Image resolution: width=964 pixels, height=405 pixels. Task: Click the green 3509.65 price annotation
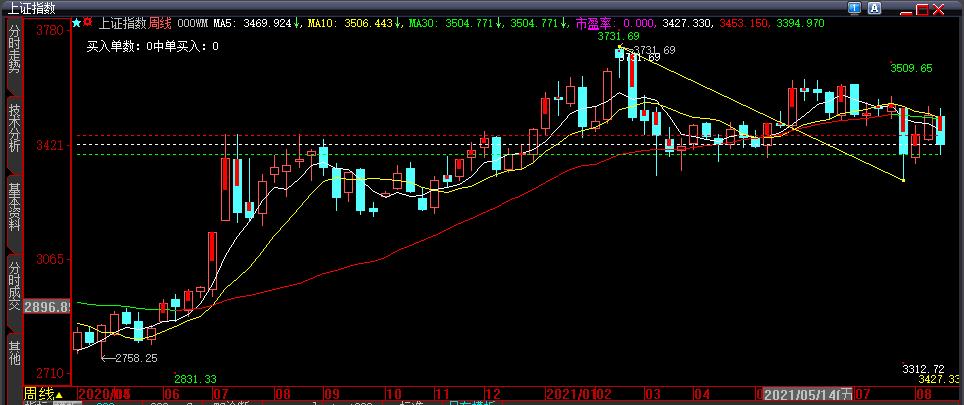click(x=911, y=68)
